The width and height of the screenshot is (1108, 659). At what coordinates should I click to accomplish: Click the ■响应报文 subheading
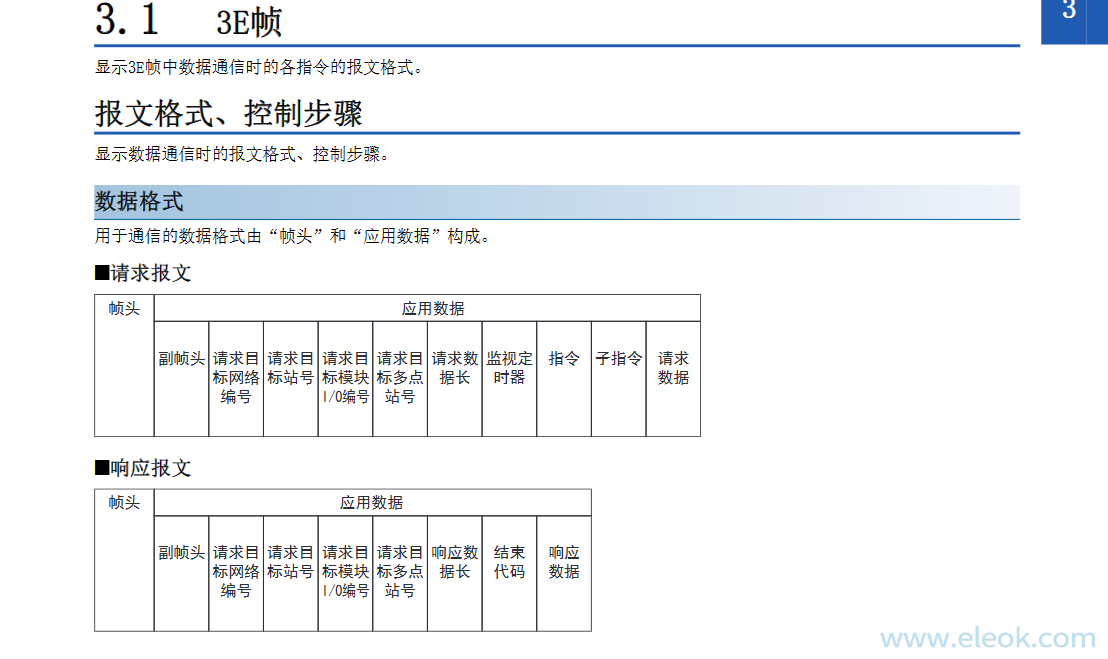[142, 468]
